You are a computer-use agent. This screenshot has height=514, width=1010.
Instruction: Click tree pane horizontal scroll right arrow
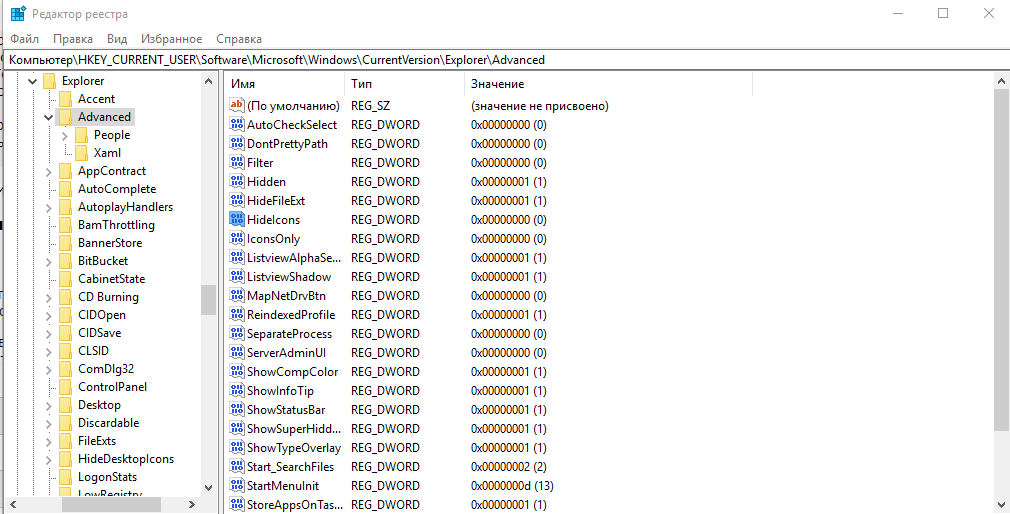(191, 504)
